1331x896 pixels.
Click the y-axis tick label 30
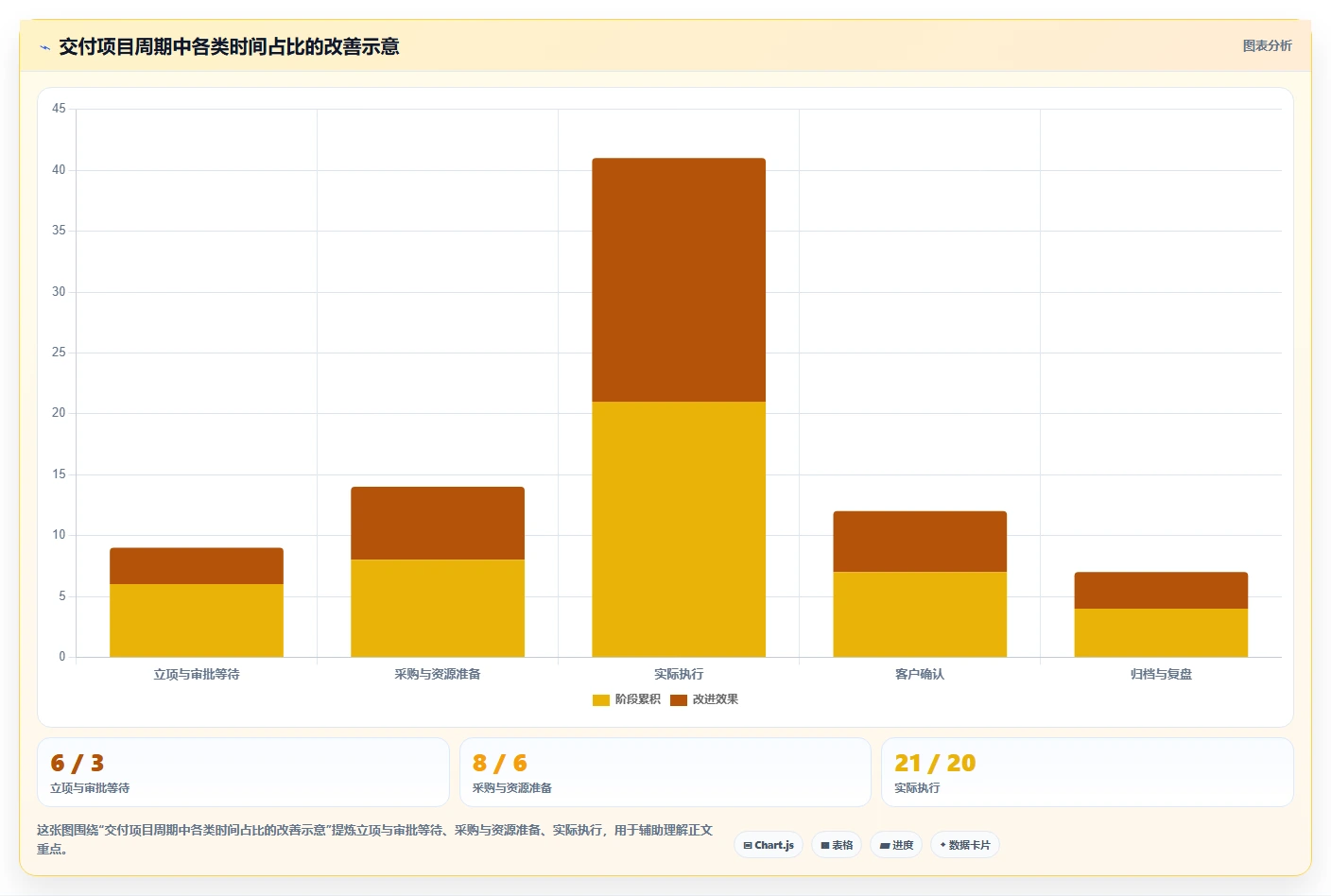59,292
